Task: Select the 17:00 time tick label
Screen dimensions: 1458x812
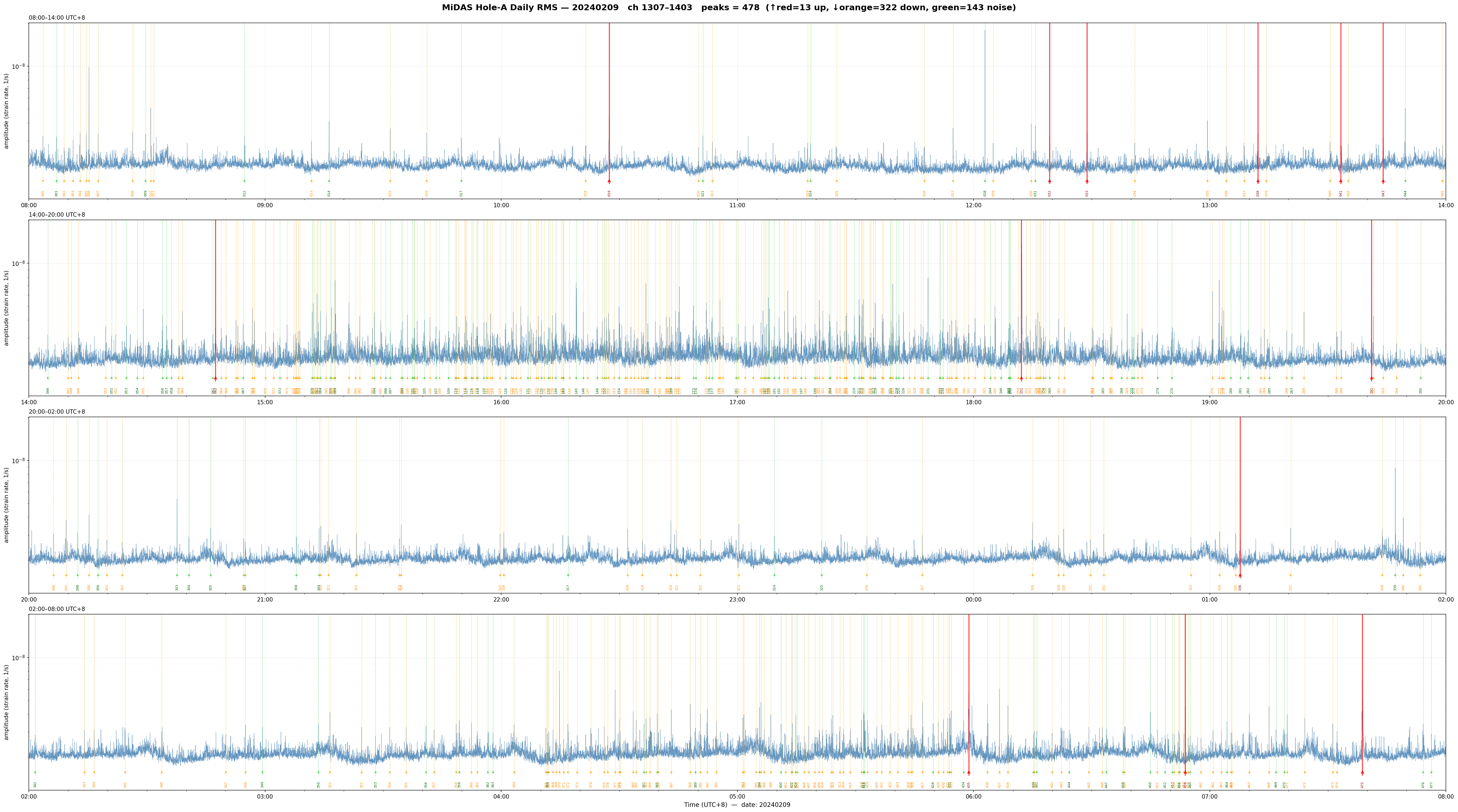Action: [x=737, y=402]
